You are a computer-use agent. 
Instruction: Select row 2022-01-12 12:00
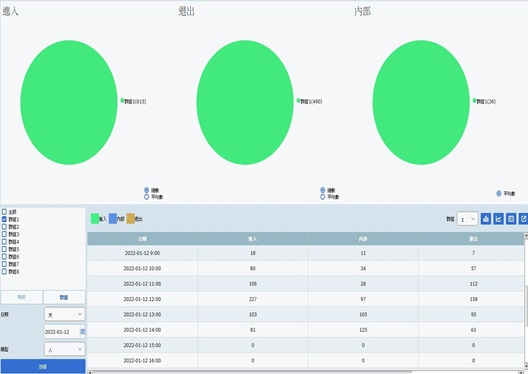(x=305, y=299)
